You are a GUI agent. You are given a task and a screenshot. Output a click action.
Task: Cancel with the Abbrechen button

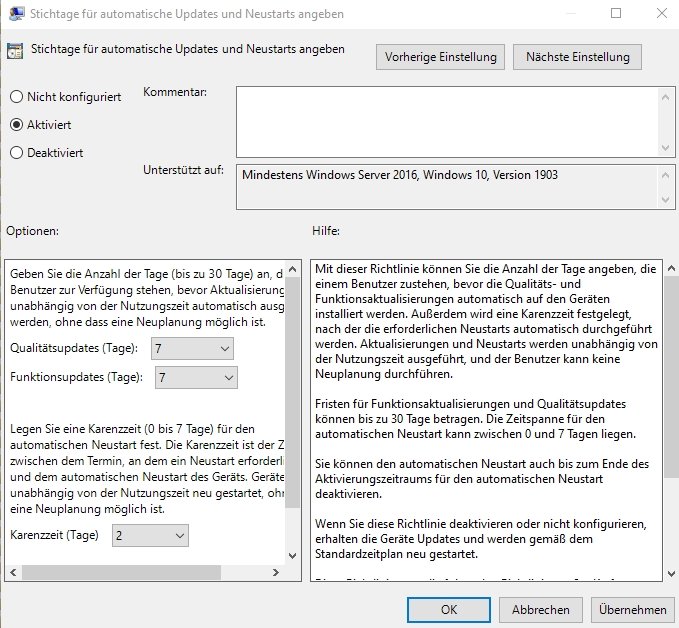point(540,610)
